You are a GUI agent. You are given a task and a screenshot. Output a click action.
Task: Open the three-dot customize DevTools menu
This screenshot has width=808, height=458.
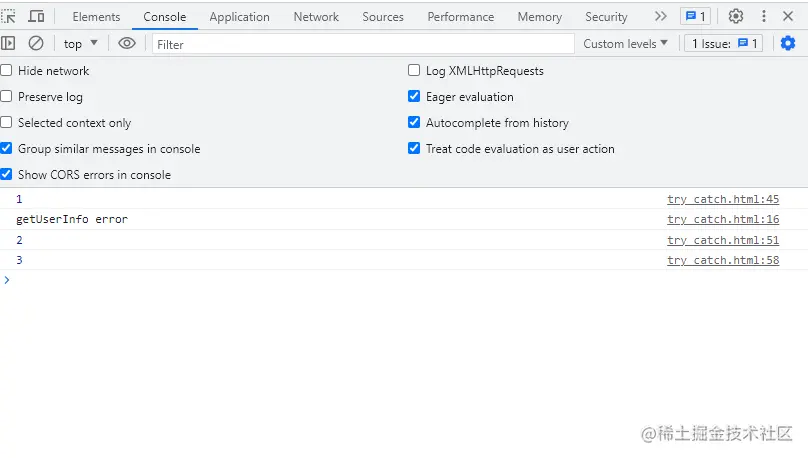[764, 16]
